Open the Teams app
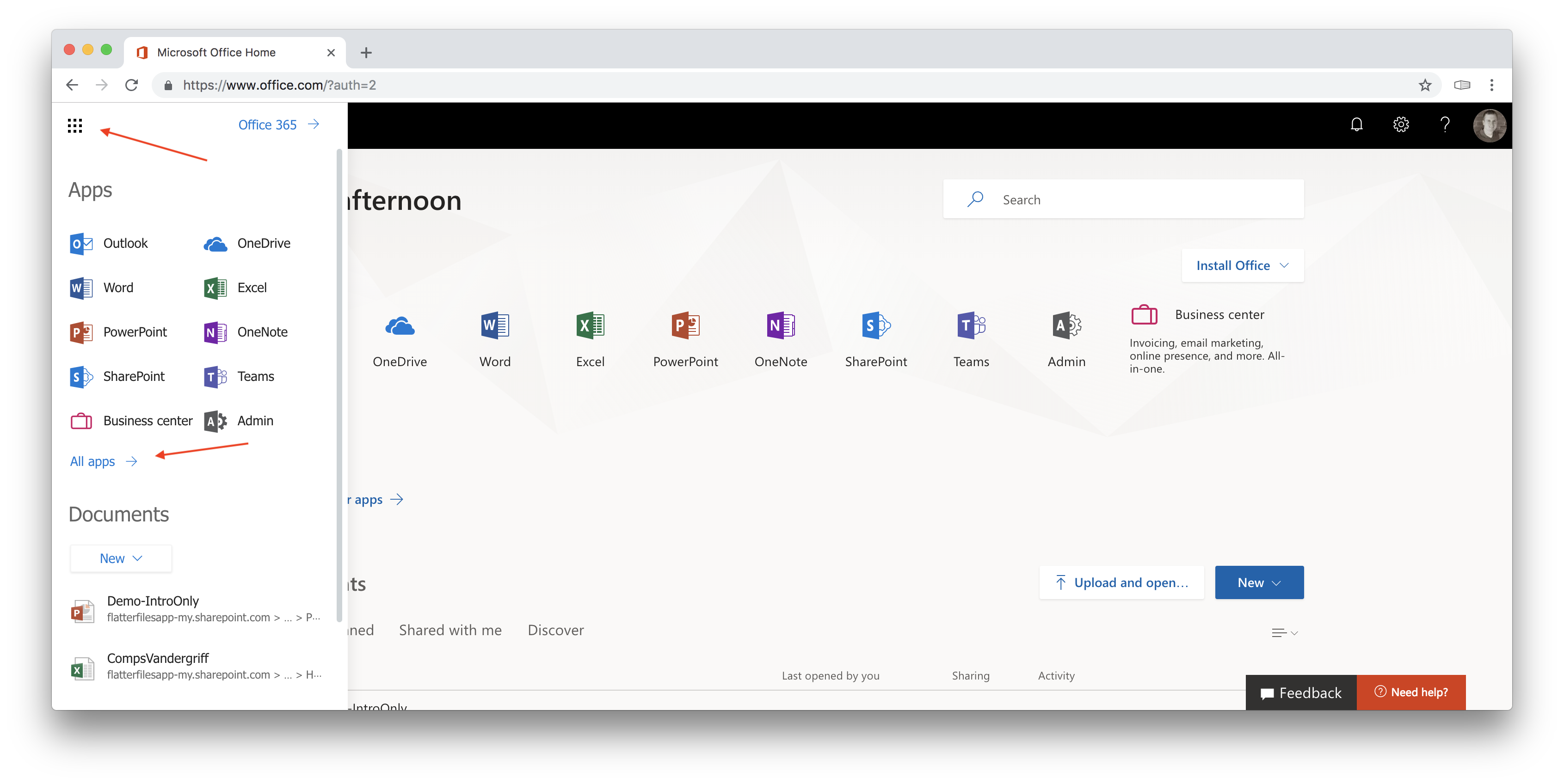 pos(254,376)
